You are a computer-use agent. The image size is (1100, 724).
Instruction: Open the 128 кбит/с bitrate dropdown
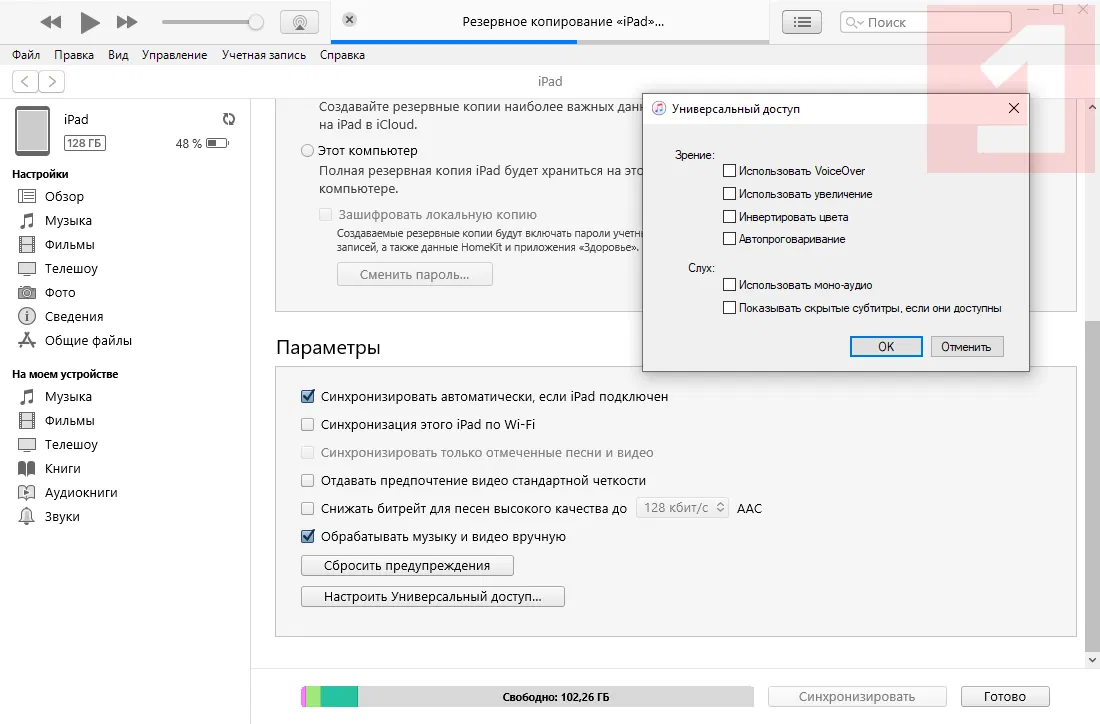[683, 507]
